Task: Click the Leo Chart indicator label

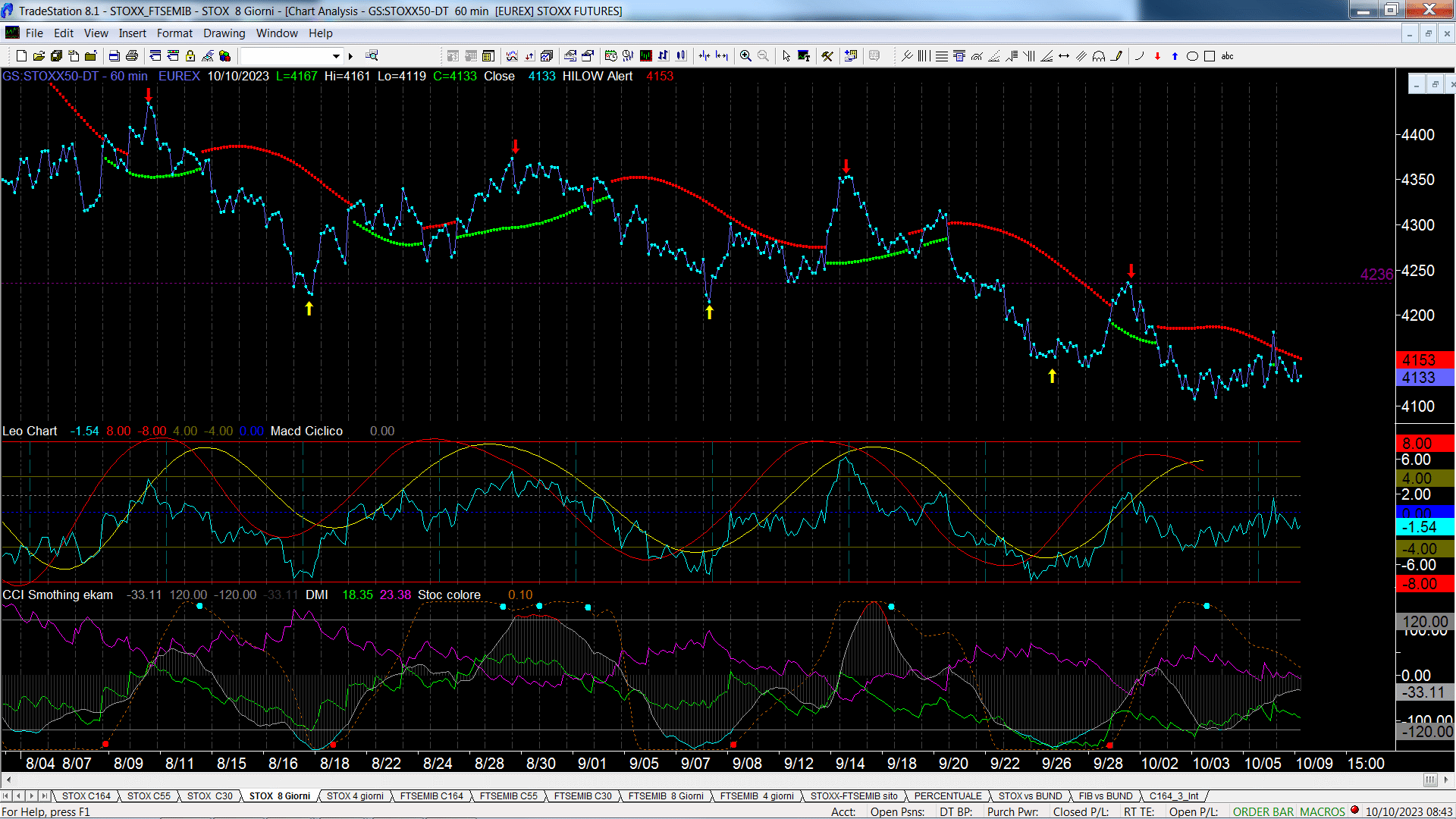Action: click(30, 431)
